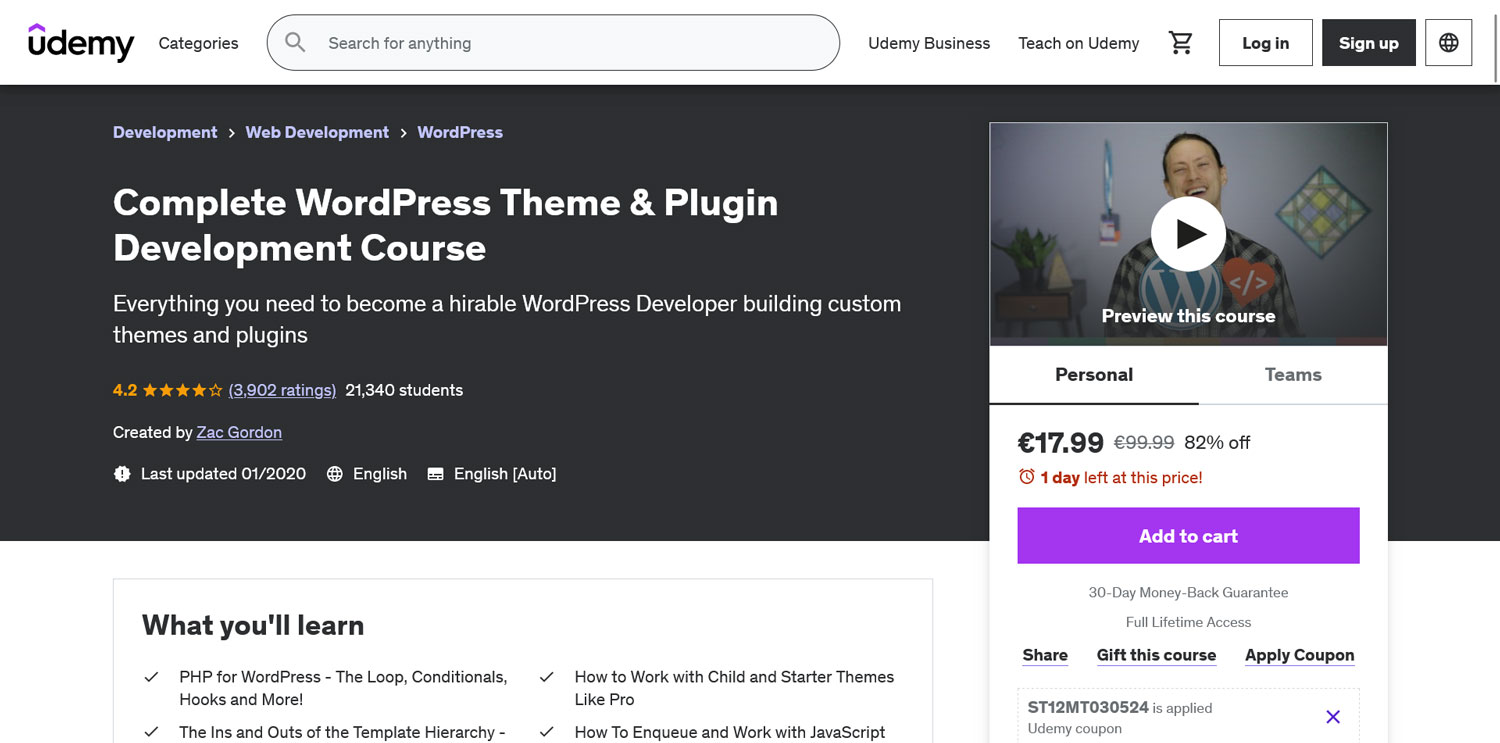Open the language globe selector

(x=1448, y=43)
